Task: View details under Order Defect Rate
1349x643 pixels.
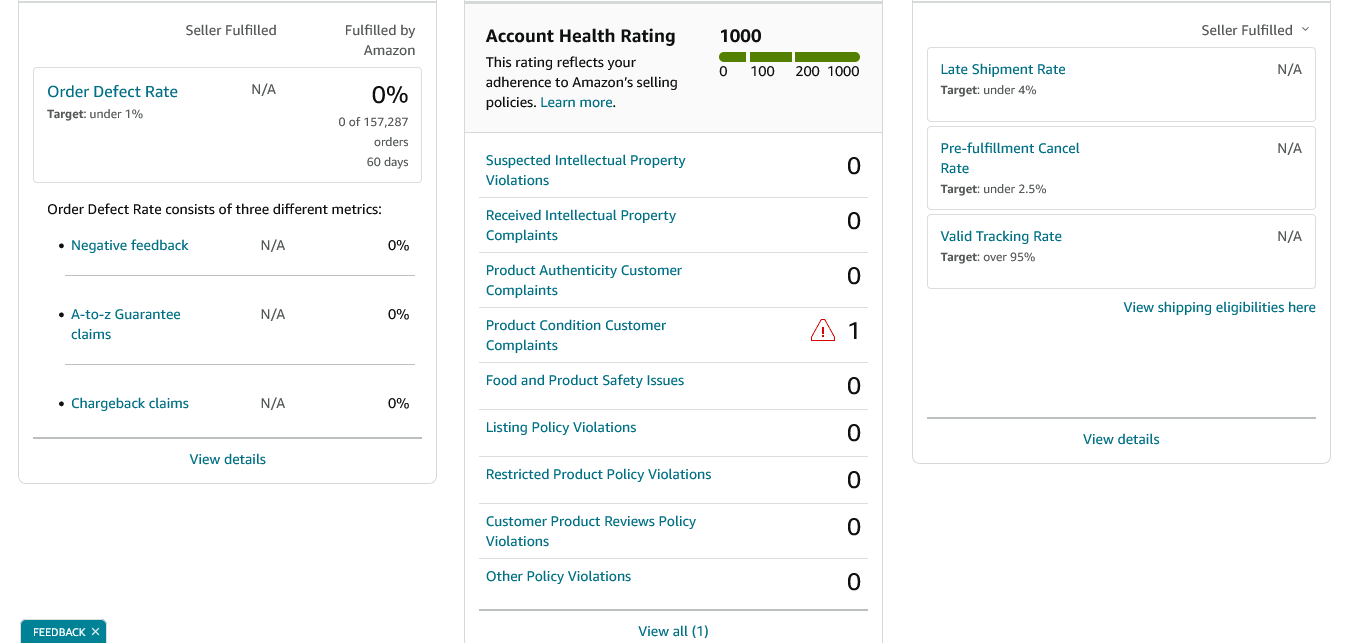Action: coord(228,459)
